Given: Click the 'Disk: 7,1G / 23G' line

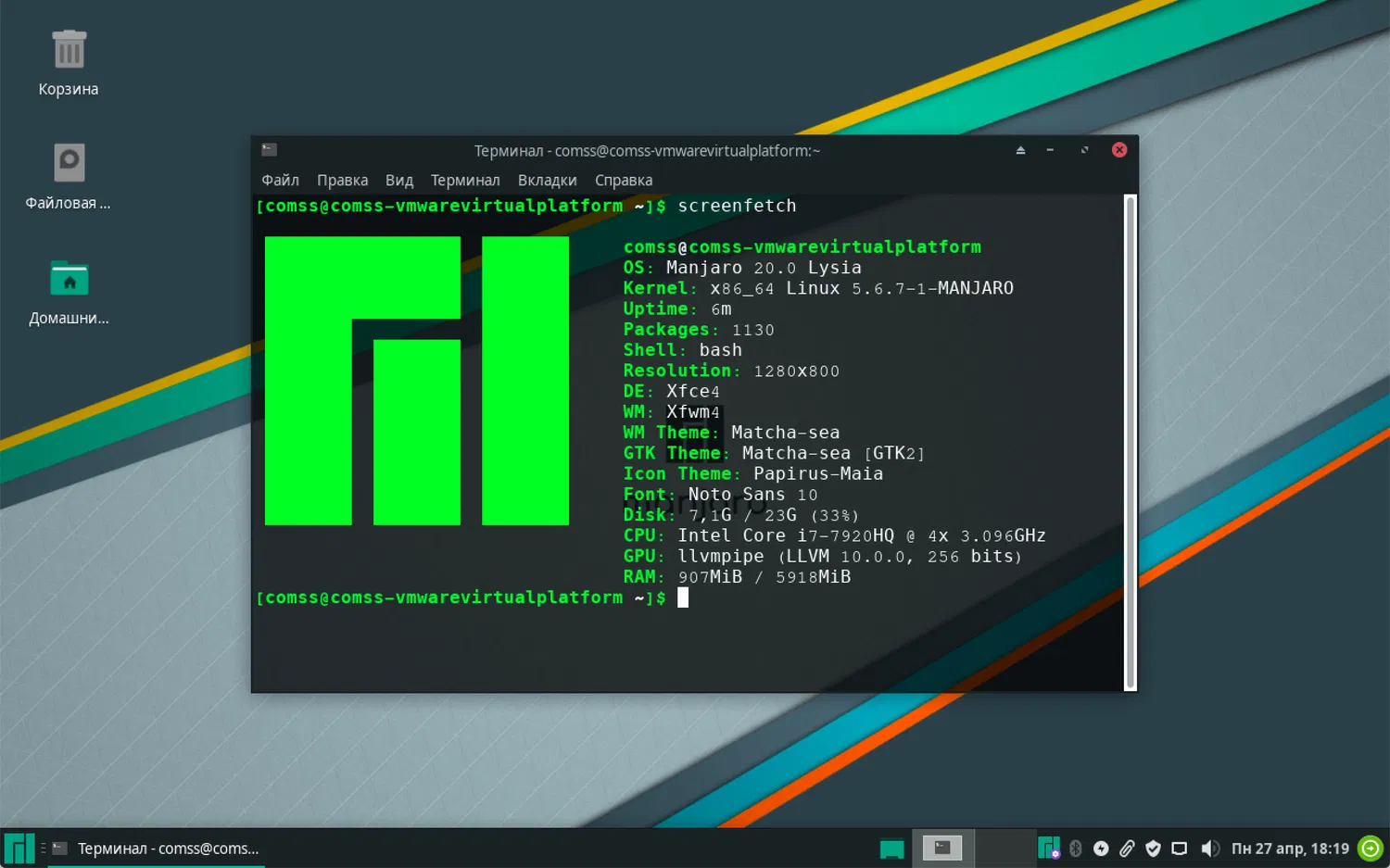Looking at the screenshot, I should point(742,515).
